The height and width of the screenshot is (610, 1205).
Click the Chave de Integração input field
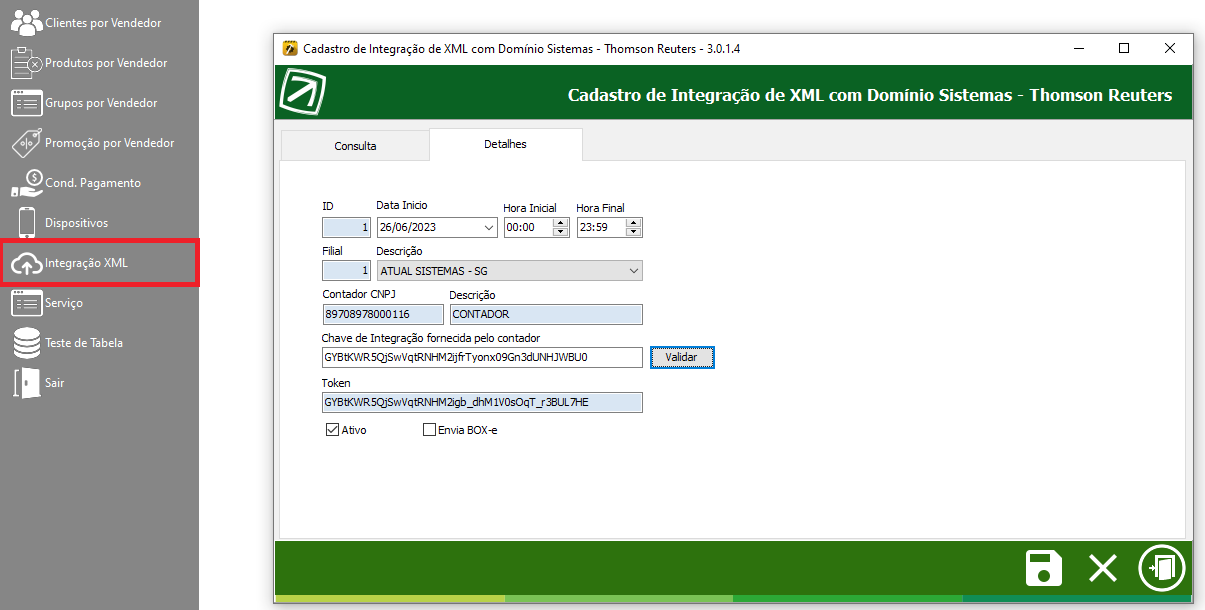click(x=482, y=357)
